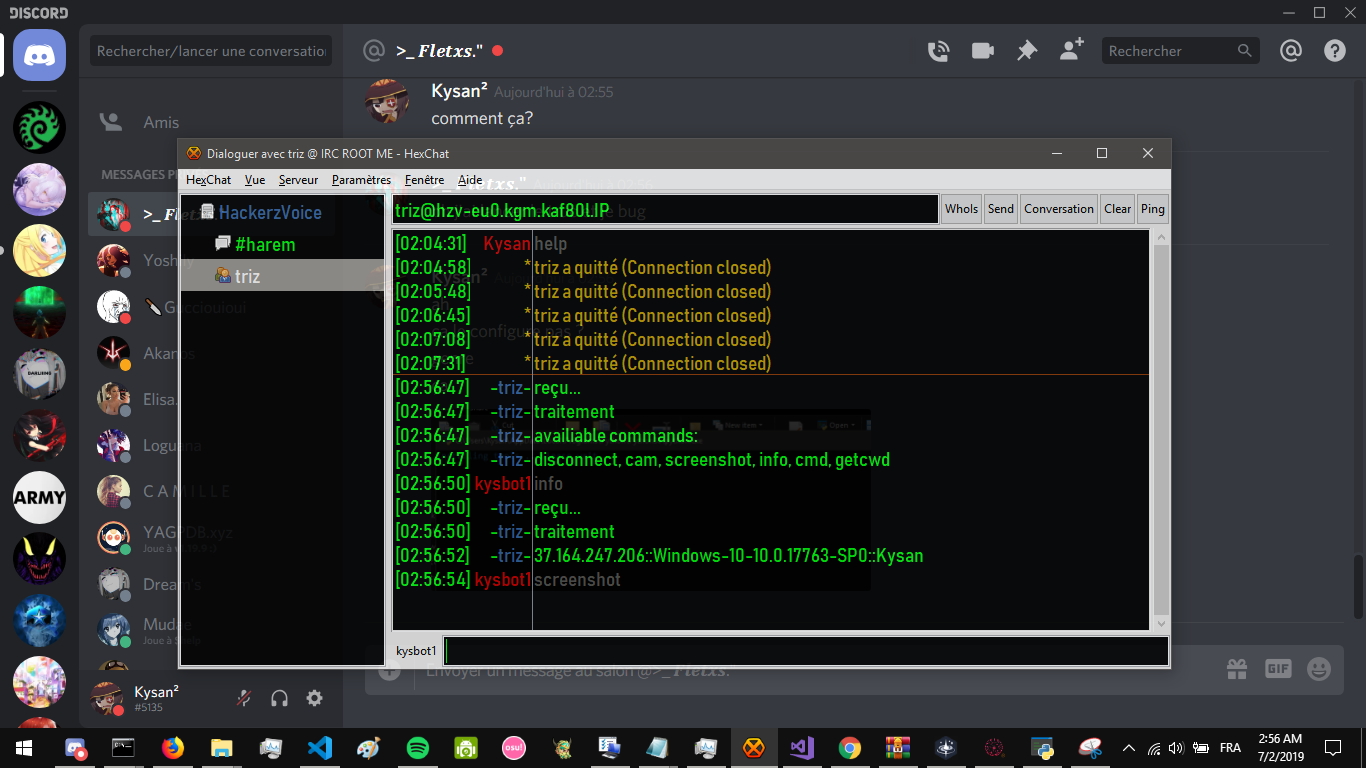Open WinRAR from the taskbar
Screen dimensions: 1366x768
pyautogui.click(x=897, y=748)
